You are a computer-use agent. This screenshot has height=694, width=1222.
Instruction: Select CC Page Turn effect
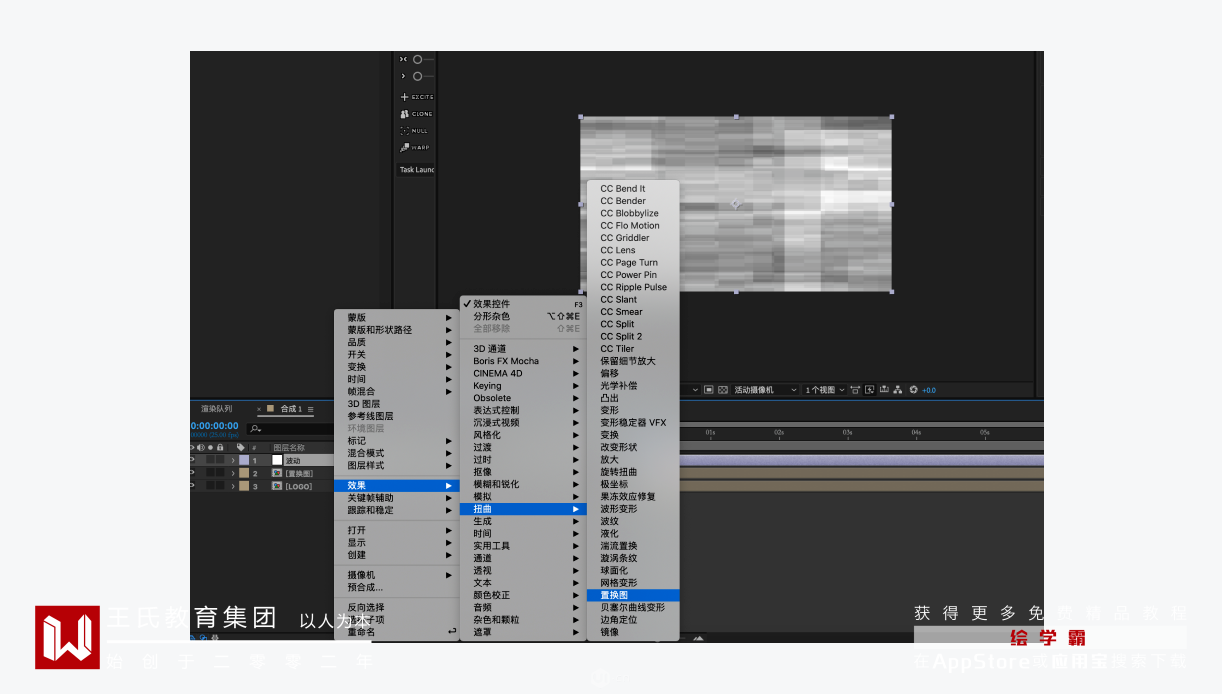pyautogui.click(x=633, y=262)
